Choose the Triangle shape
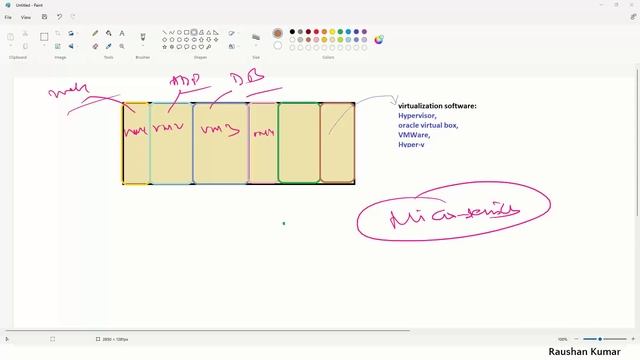 point(209,32)
